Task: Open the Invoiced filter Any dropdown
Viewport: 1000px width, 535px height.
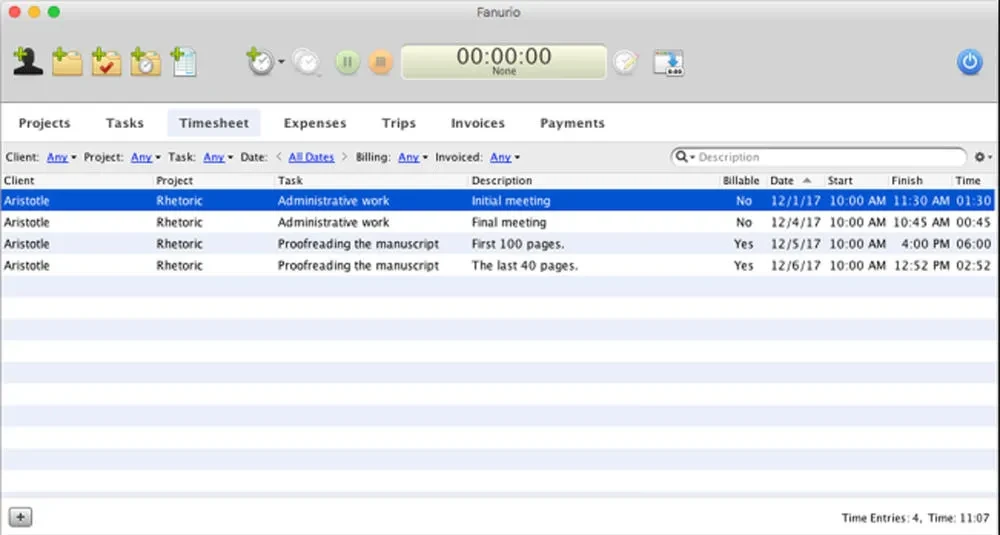Action: tap(505, 157)
